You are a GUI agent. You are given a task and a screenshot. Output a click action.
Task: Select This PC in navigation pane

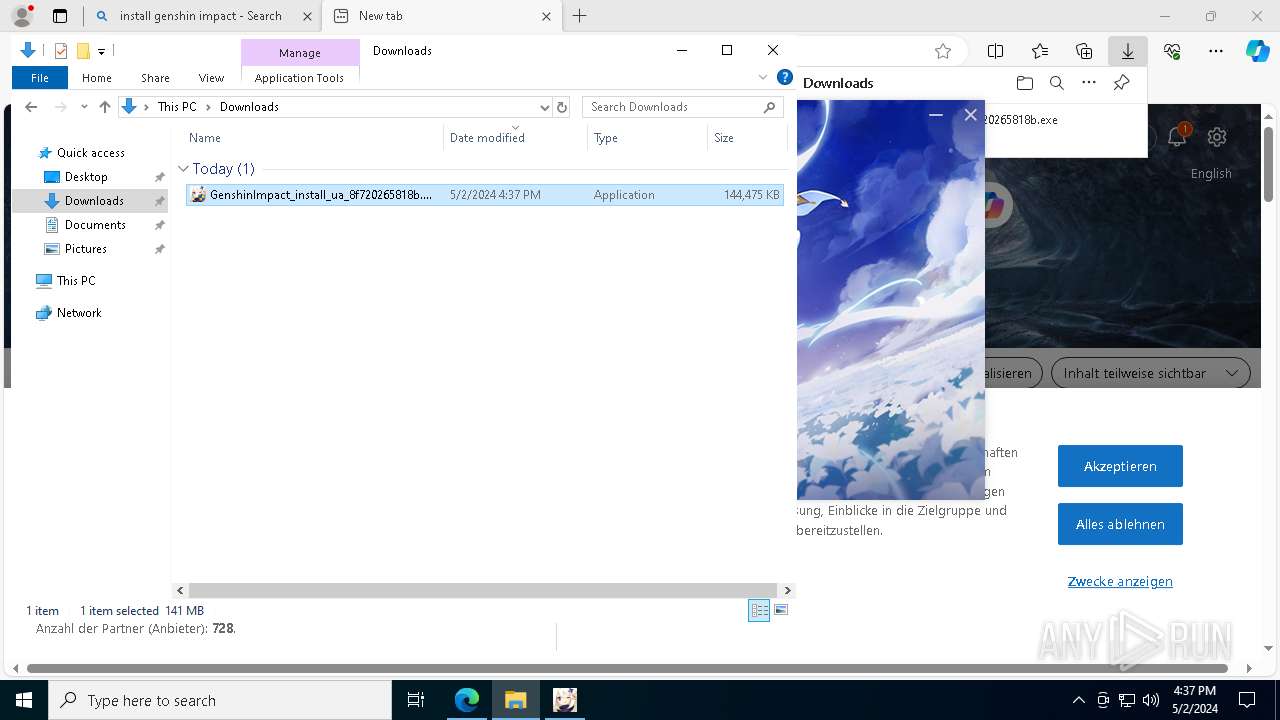click(76, 281)
